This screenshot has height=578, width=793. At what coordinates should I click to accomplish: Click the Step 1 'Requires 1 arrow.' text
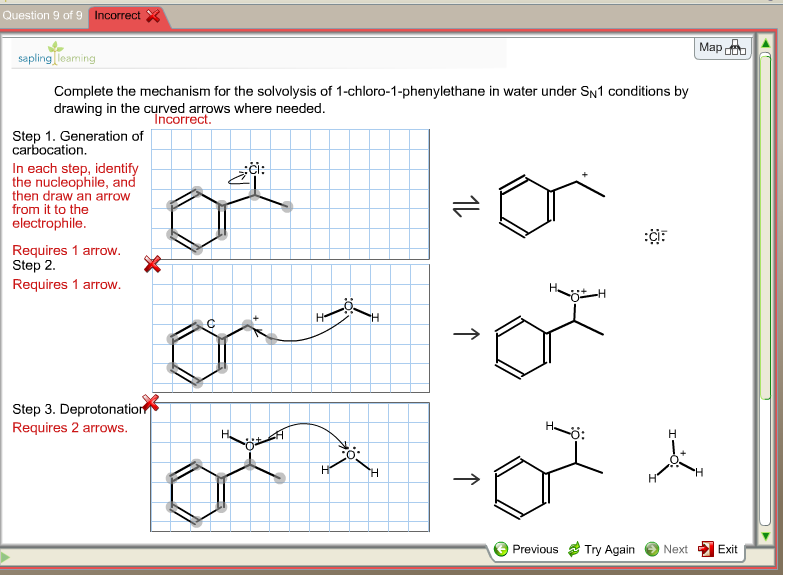click(x=67, y=250)
